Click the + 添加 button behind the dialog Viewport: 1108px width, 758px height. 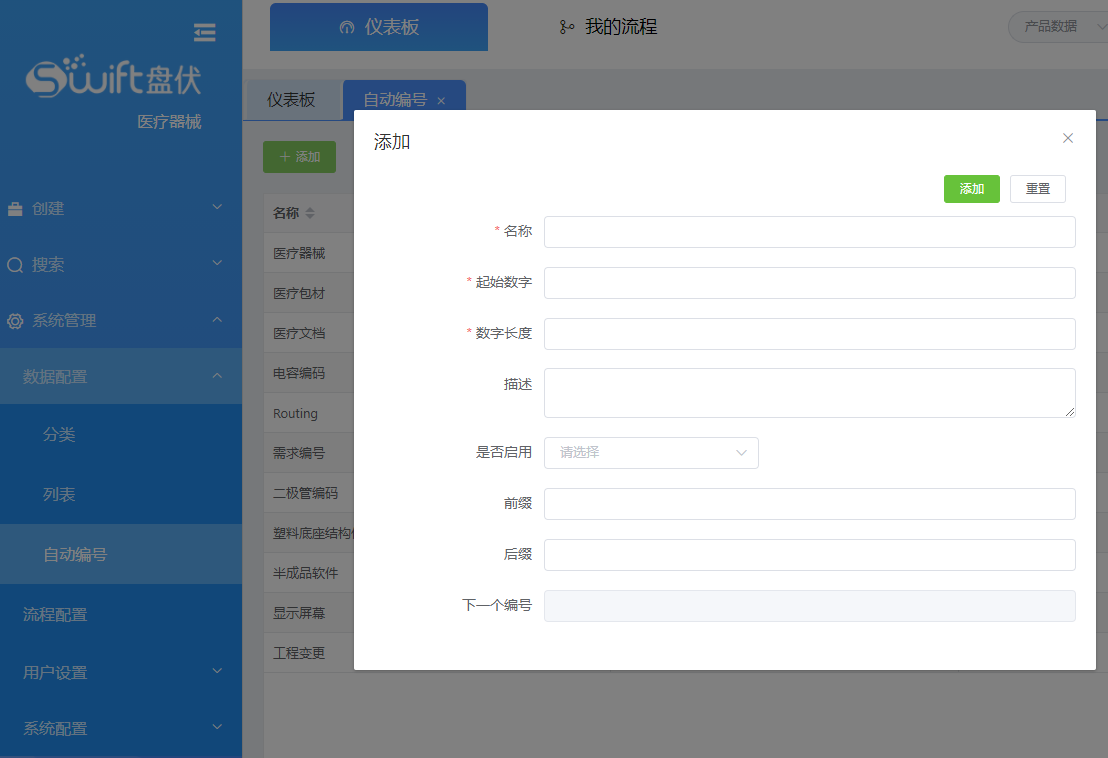(300, 157)
